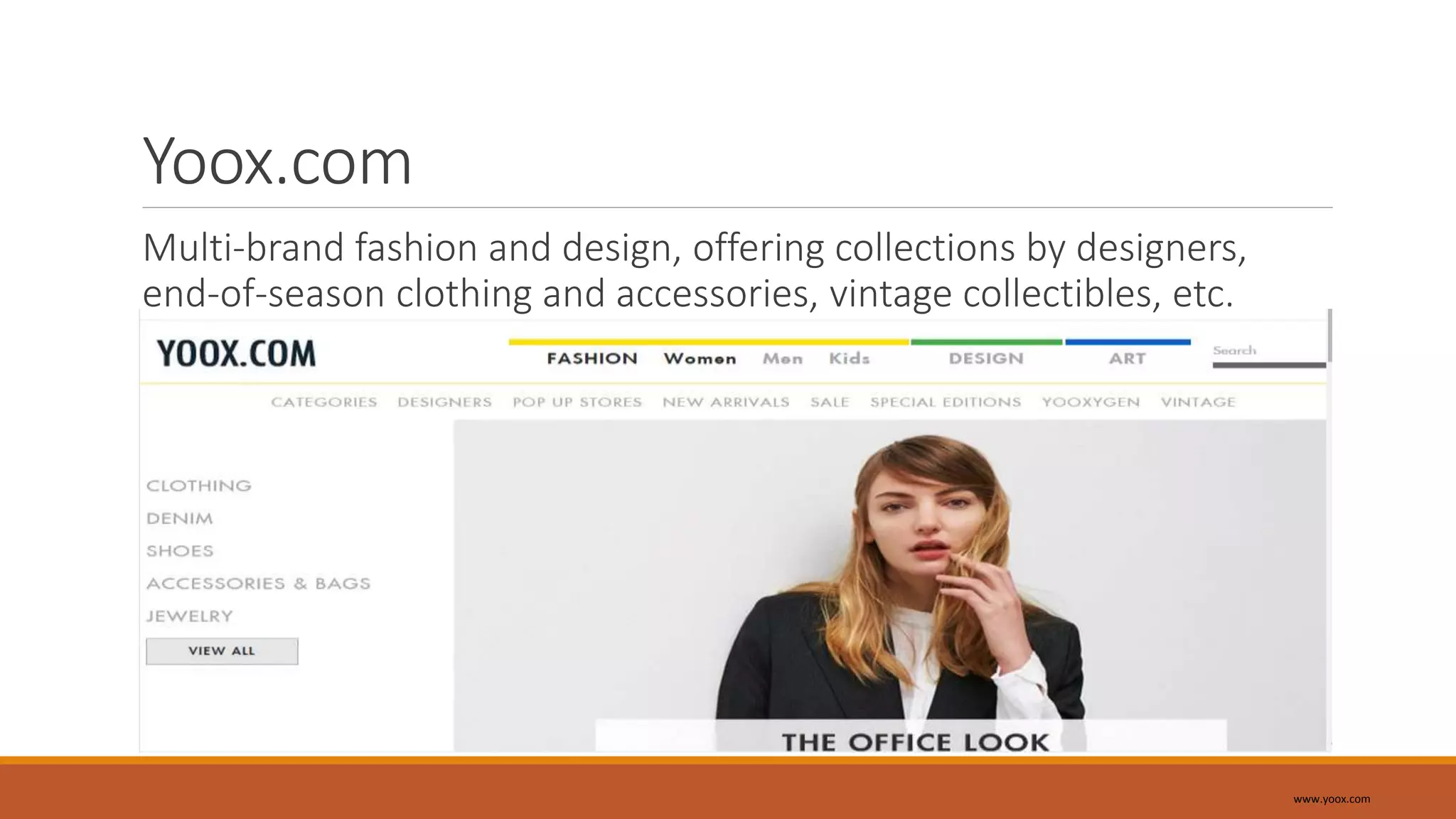Screen dimensions: 1456x819
Task: Open the FASHION section
Action: 592,359
